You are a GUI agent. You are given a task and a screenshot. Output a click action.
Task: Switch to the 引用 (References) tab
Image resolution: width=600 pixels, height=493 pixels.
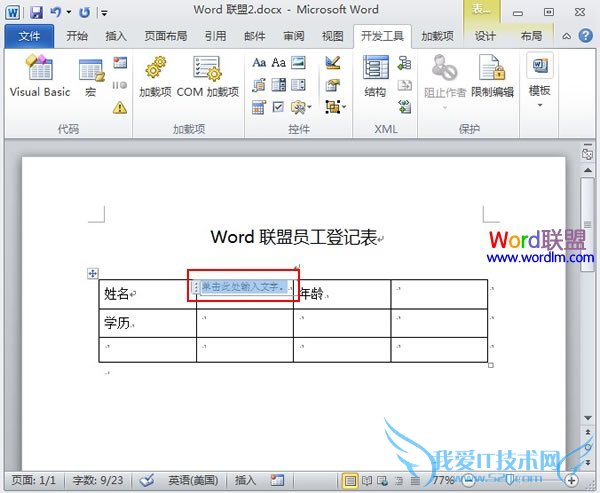pyautogui.click(x=215, y=36)
